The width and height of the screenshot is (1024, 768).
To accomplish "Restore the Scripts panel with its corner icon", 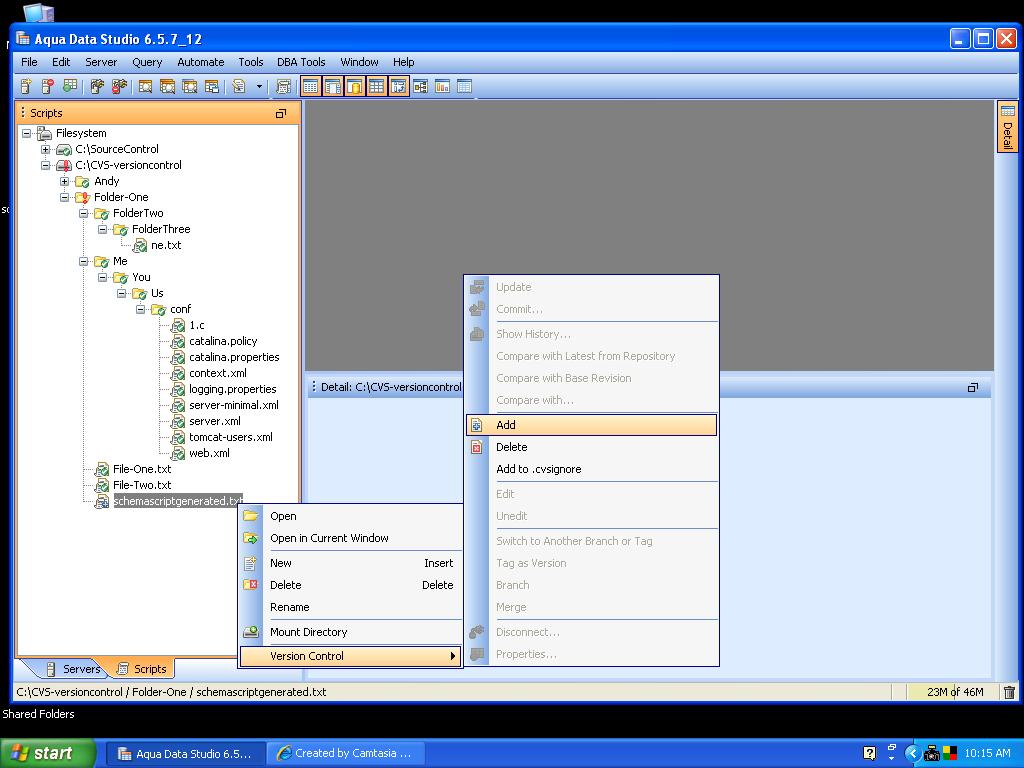I will pos(281,114).
